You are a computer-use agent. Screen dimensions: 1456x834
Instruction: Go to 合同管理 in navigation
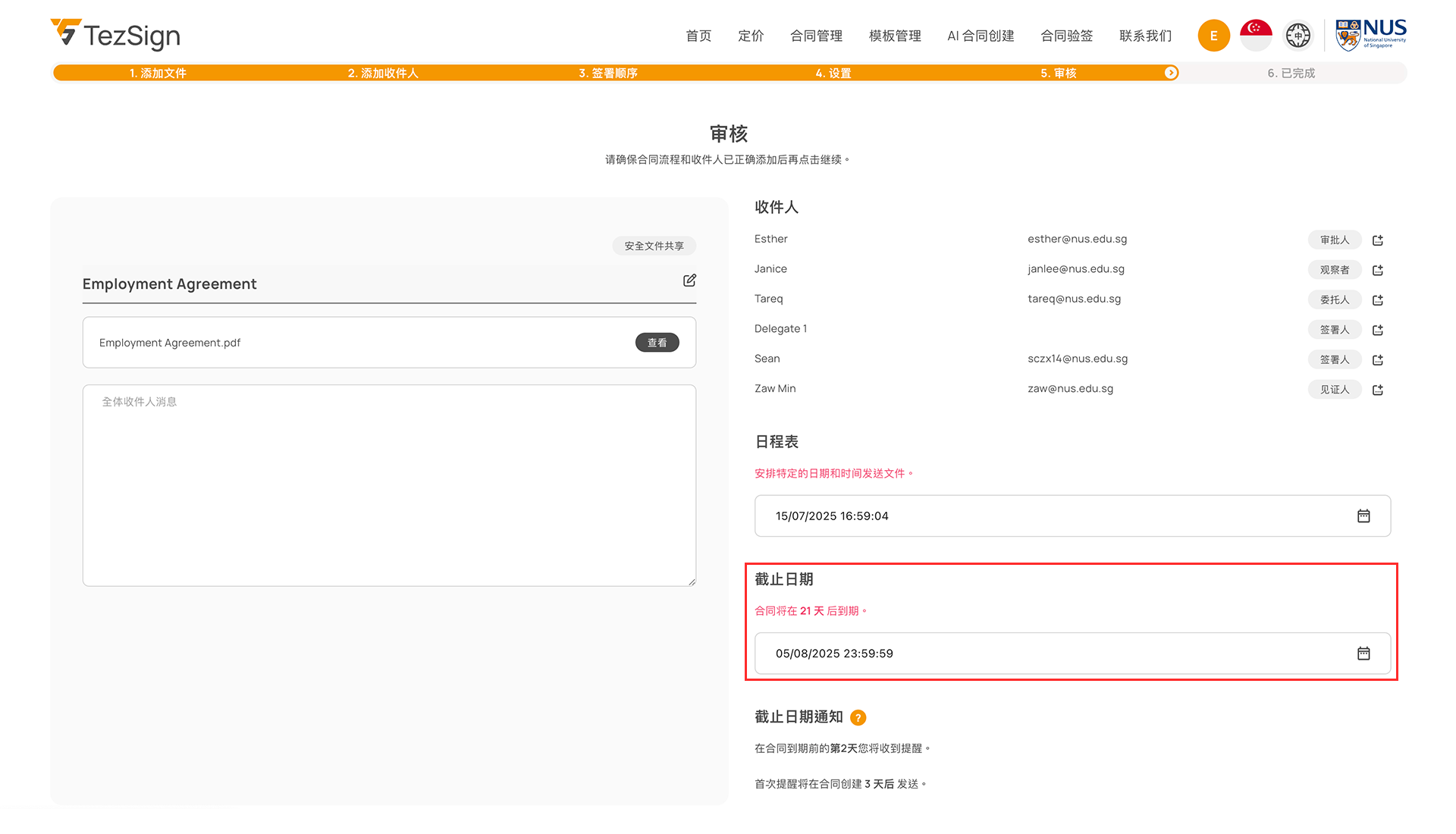point(816,36)
